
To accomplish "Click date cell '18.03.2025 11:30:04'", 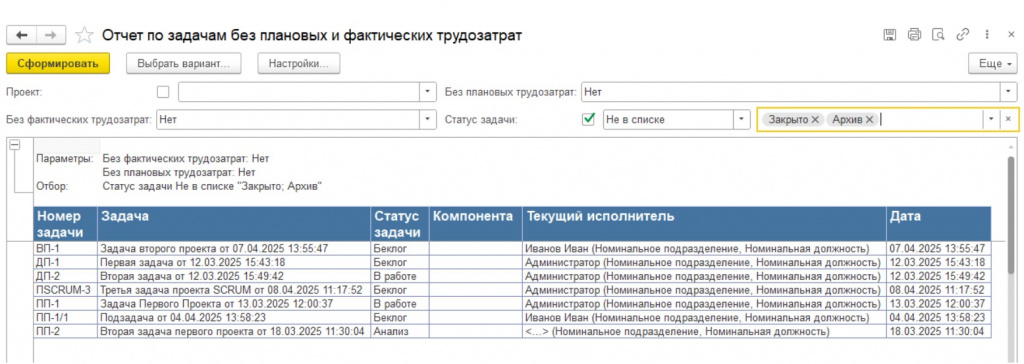I will coord(938,332).
